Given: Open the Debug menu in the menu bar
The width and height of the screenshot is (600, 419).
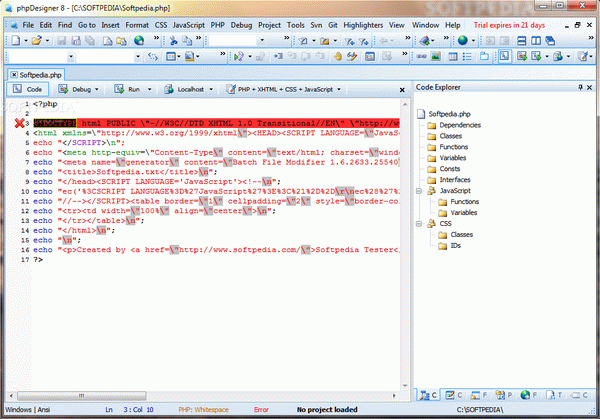Looking at the screenshot, I should 241,25.
